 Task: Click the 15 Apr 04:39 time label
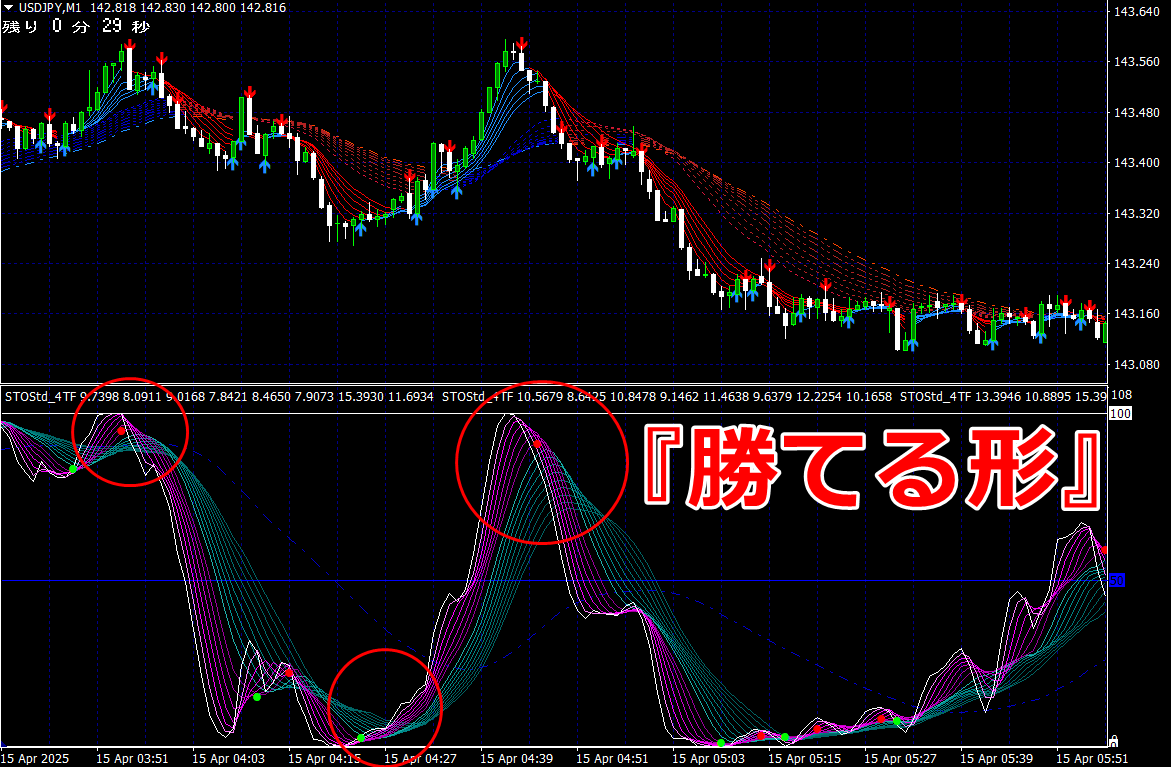[516, 759]
